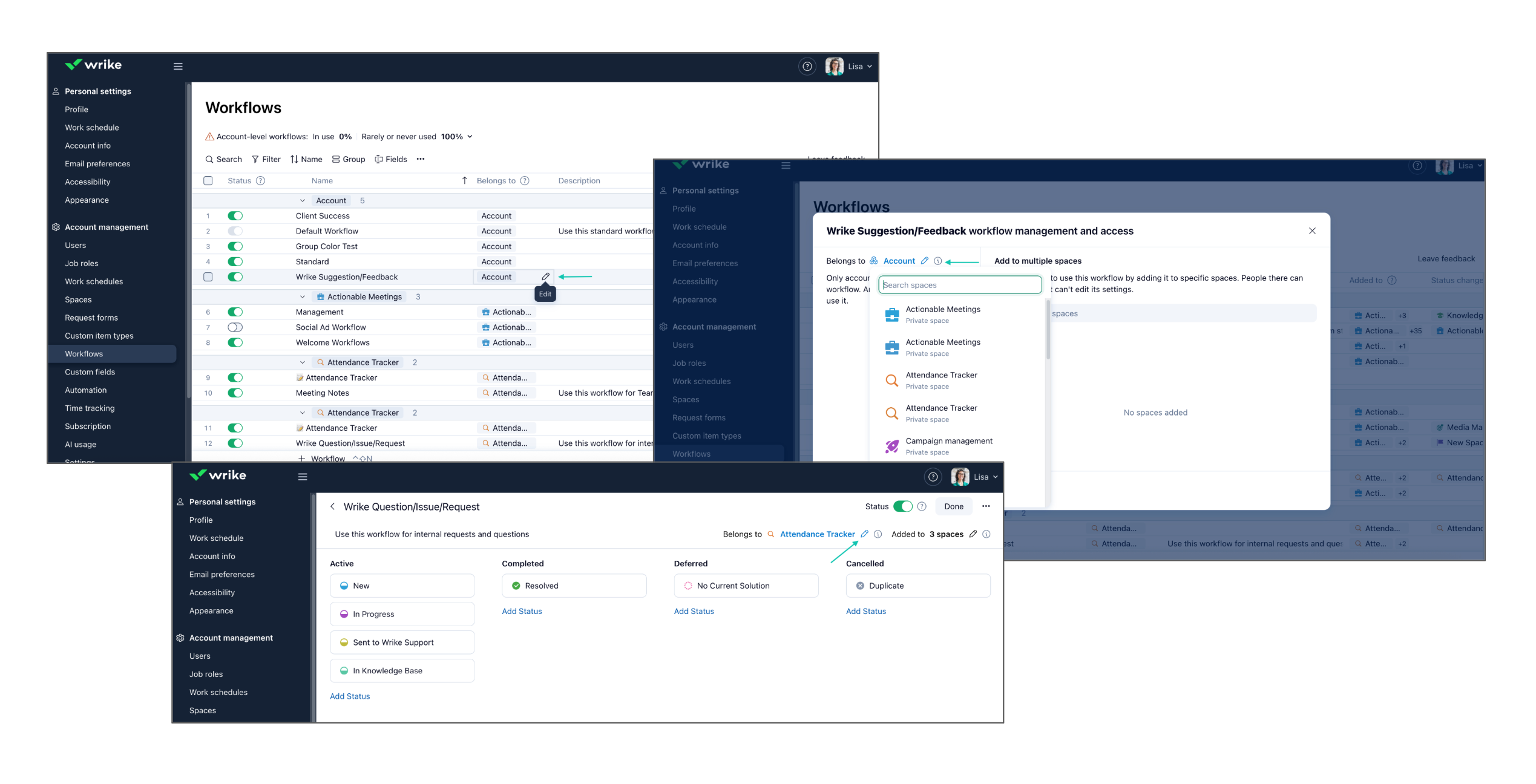Open help icon in bottom workflow window header
This screenshot has height=784, width=1536.
pos(933,477)
